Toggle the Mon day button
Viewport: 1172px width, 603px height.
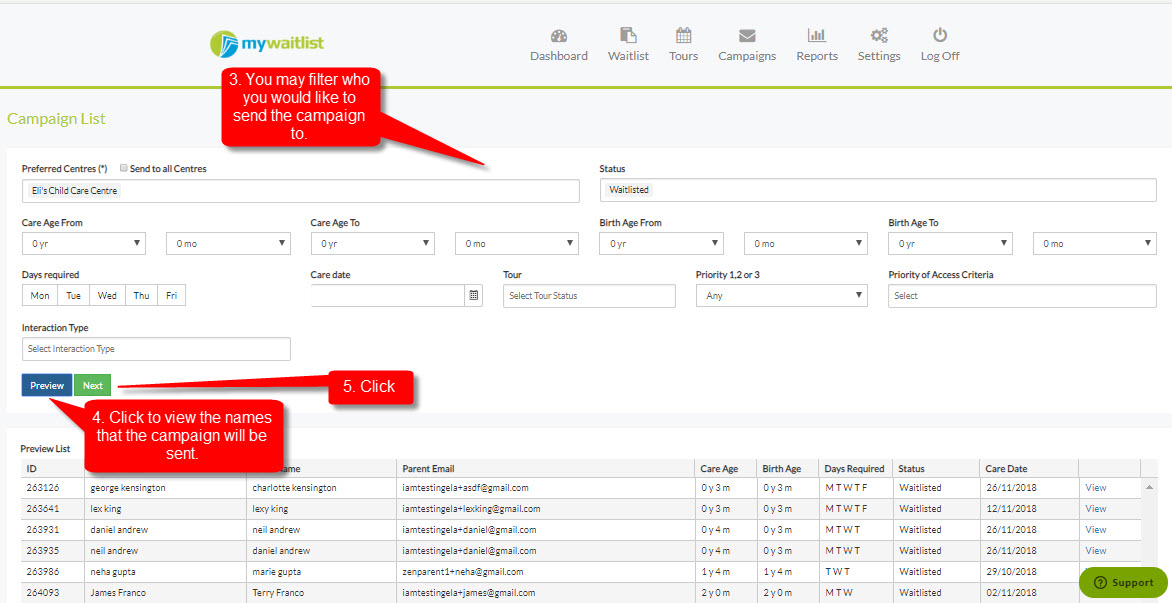(40, 296)
